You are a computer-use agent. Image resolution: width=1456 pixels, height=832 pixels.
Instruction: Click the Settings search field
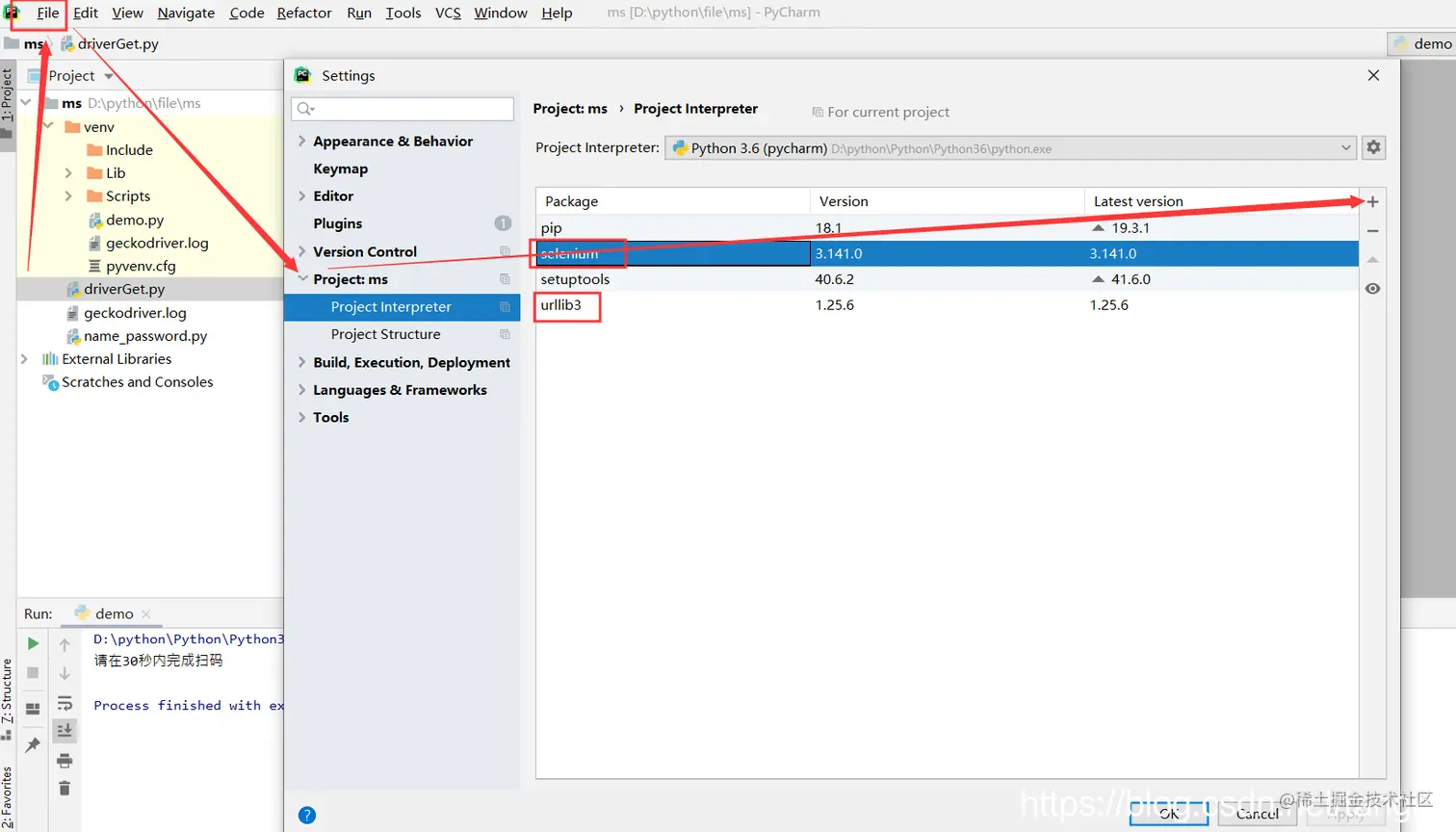[x=403, y=109]
